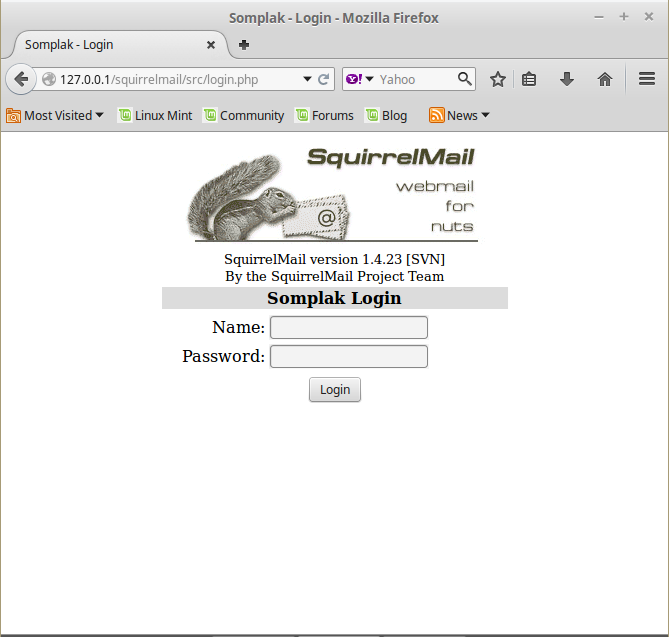Open the Firefox hamburger menu
Screen dimensions: 669x637
pyautogui.click(x=647, y=79)
